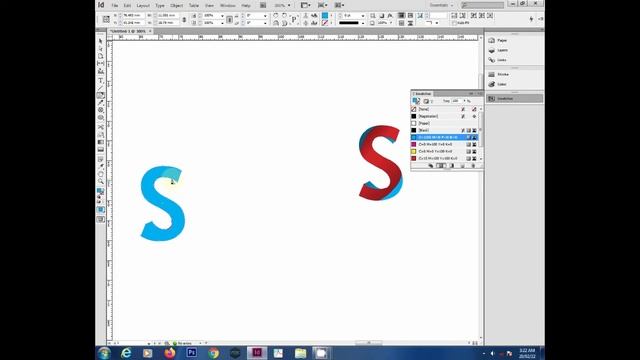Select the Direct Selection tool
This screenshot has height=360, width=640.
tap(100, 49)
